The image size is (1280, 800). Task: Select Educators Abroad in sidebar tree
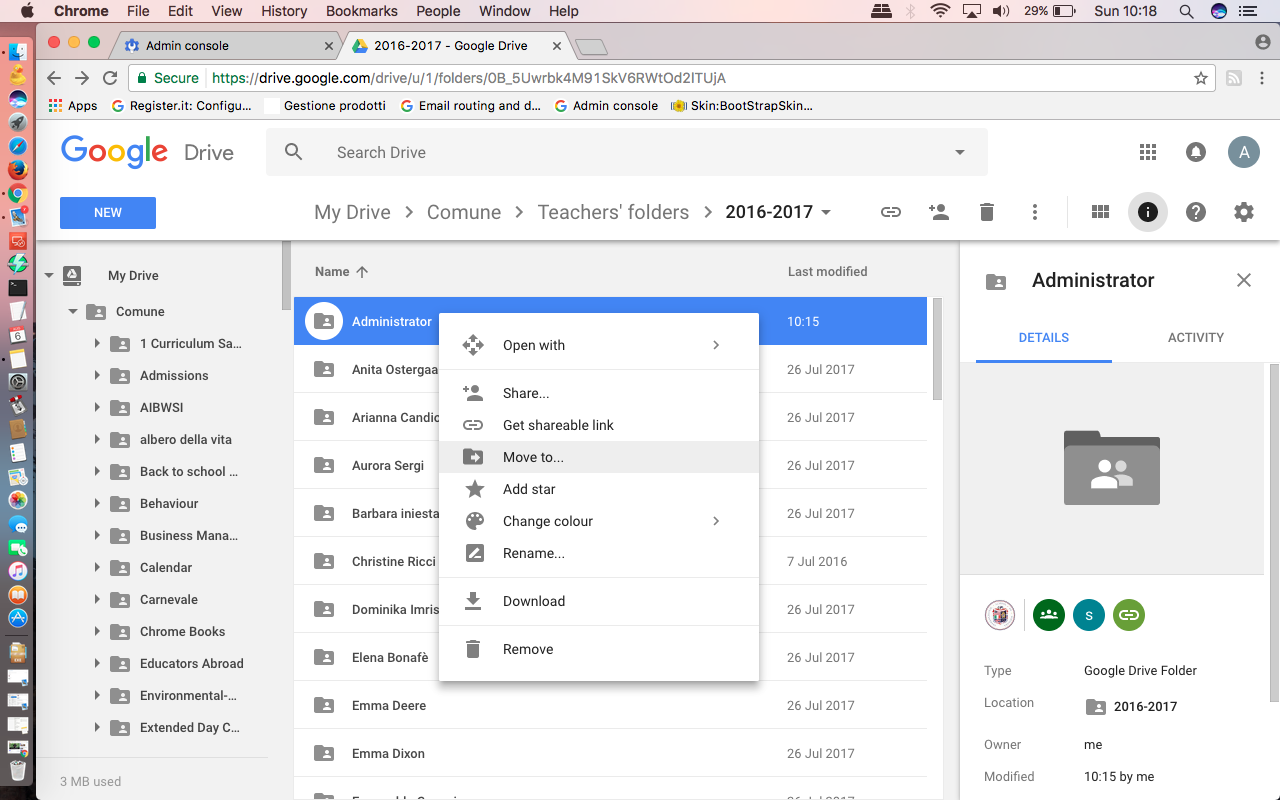tap(191, 663)
